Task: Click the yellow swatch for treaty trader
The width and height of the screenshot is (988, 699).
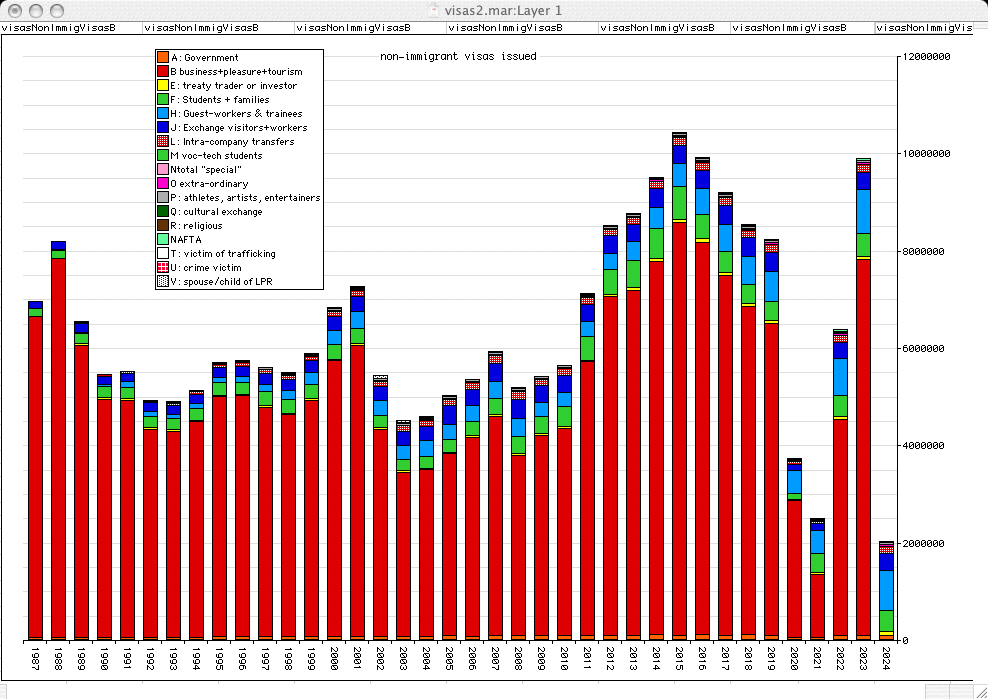Action: (x=162, y=86)
